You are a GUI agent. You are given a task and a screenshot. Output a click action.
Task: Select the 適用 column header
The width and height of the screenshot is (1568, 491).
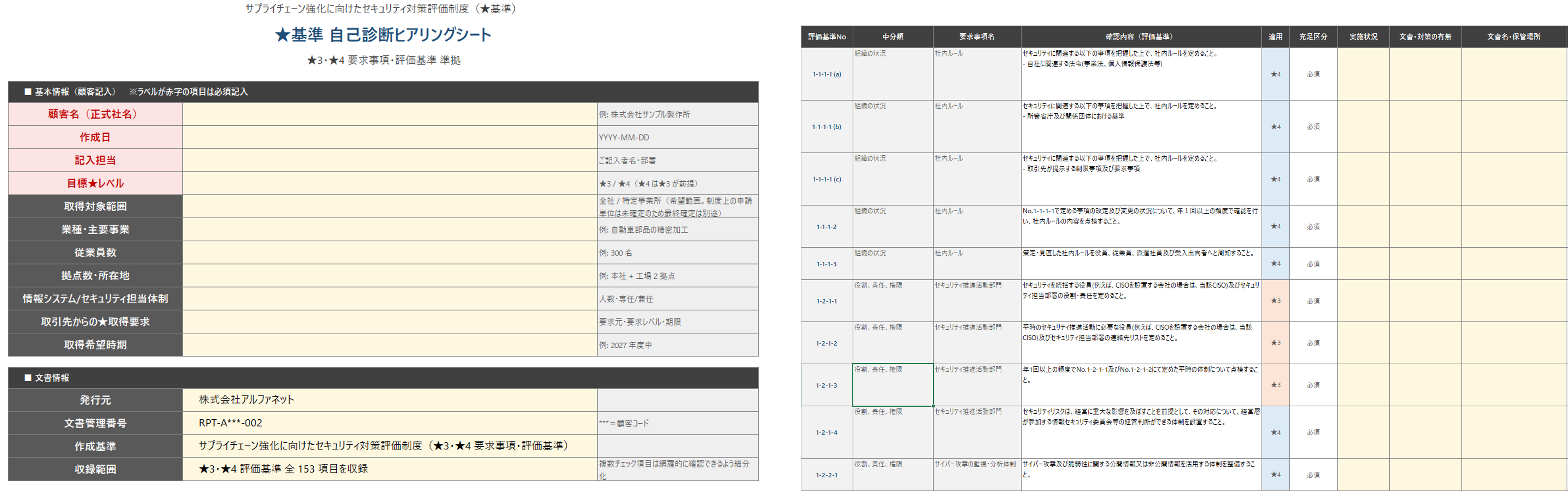1275,36
